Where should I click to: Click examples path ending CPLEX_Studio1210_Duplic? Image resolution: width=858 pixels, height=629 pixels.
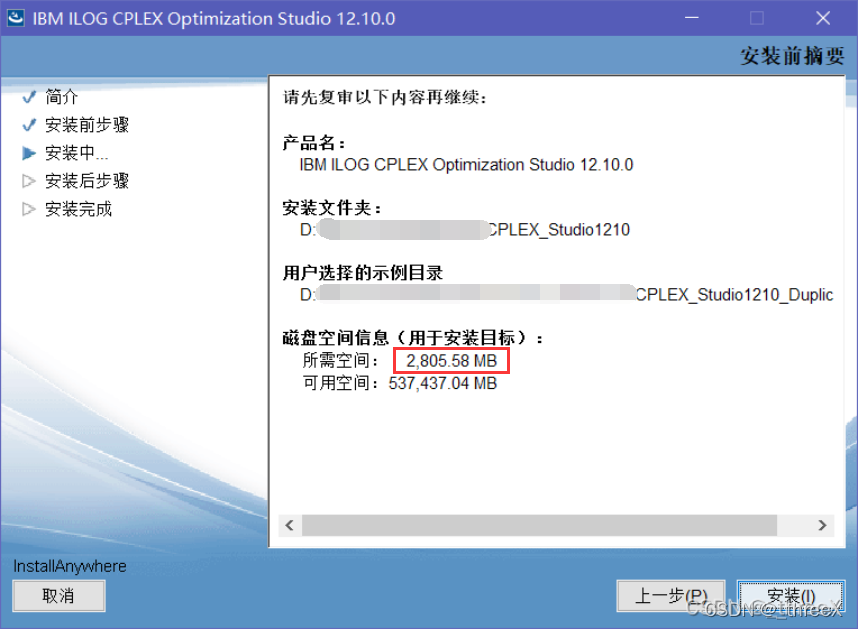click(566, 295)
